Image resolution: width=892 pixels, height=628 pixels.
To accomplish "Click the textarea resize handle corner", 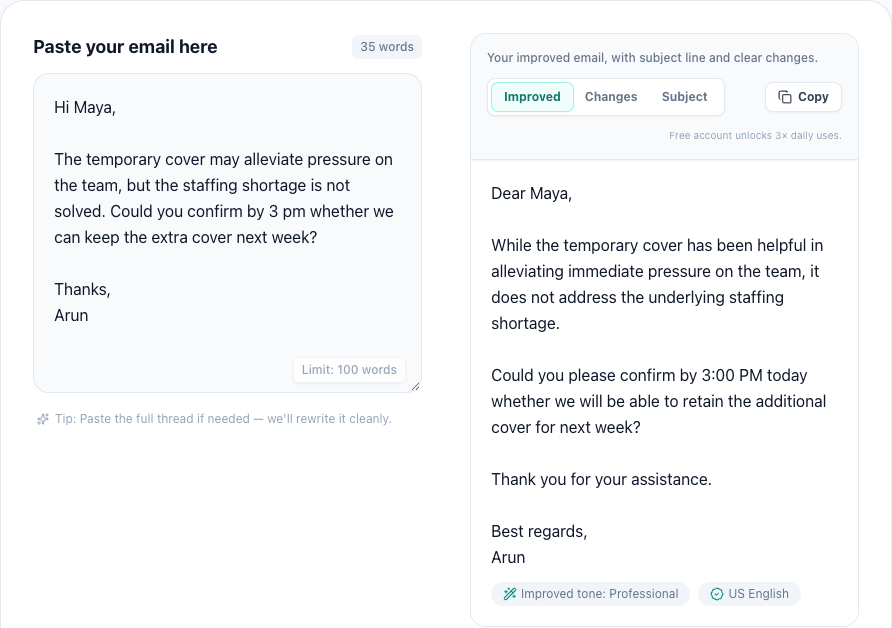I will (x=415, y=387).
